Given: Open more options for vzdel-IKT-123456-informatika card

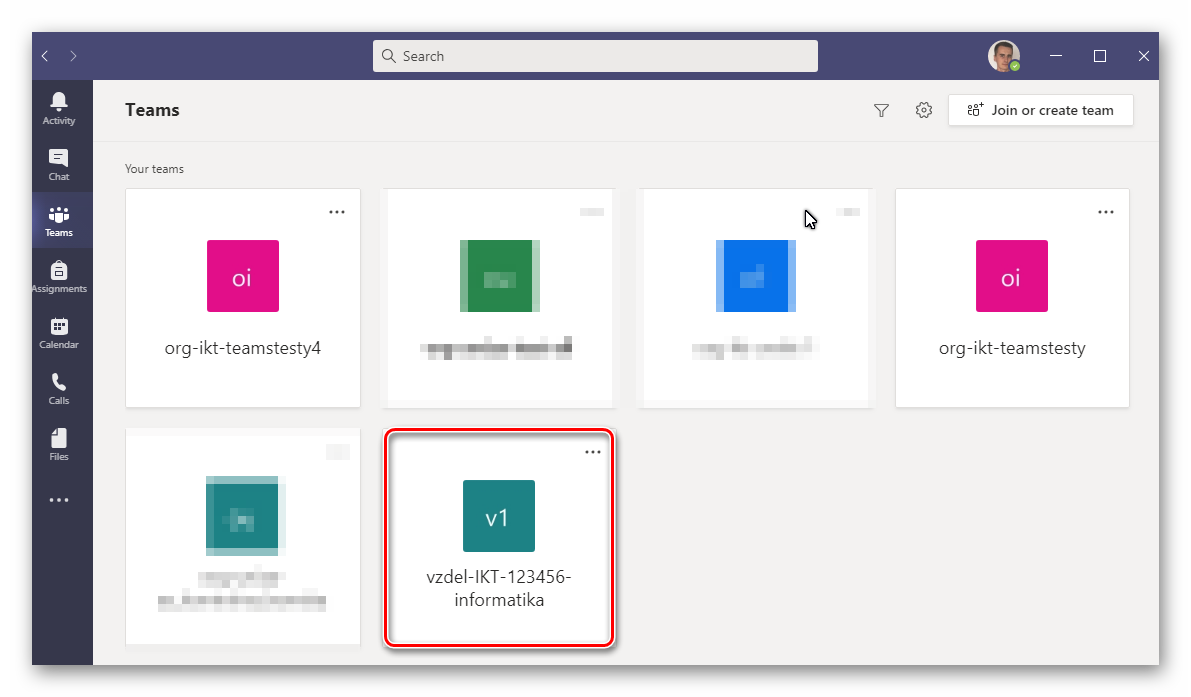Looking at the screenshot, I should click(x=593, y=452).
